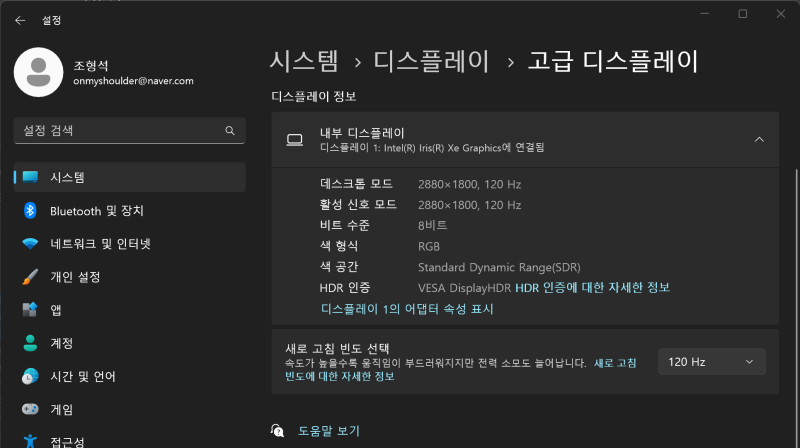Click the RGB color format value

pos(429,246)
